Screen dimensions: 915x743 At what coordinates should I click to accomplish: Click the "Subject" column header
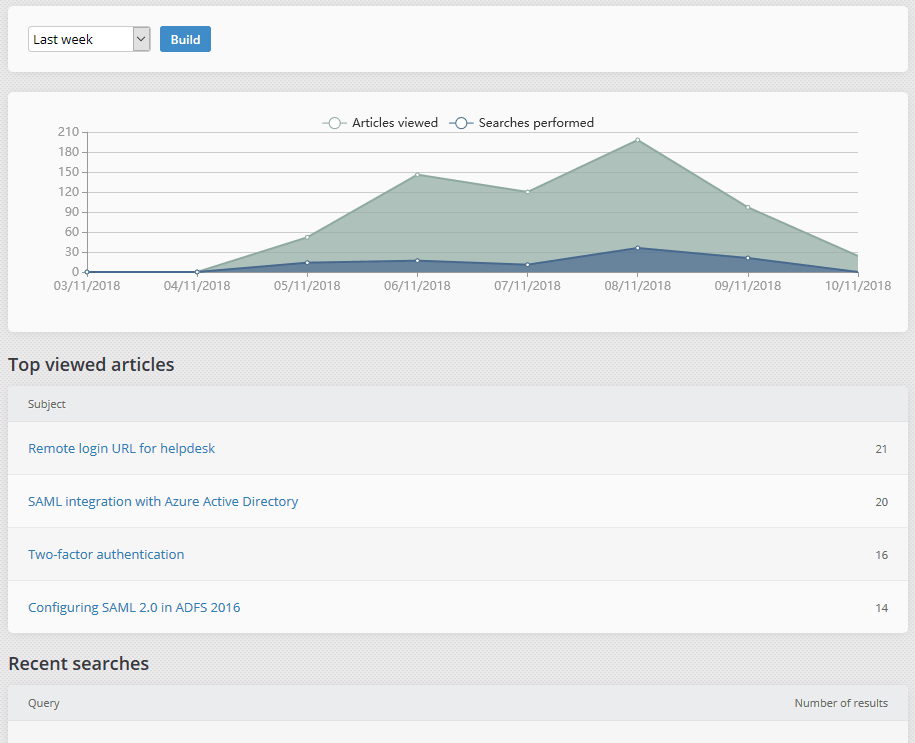[x=47, y=404]
